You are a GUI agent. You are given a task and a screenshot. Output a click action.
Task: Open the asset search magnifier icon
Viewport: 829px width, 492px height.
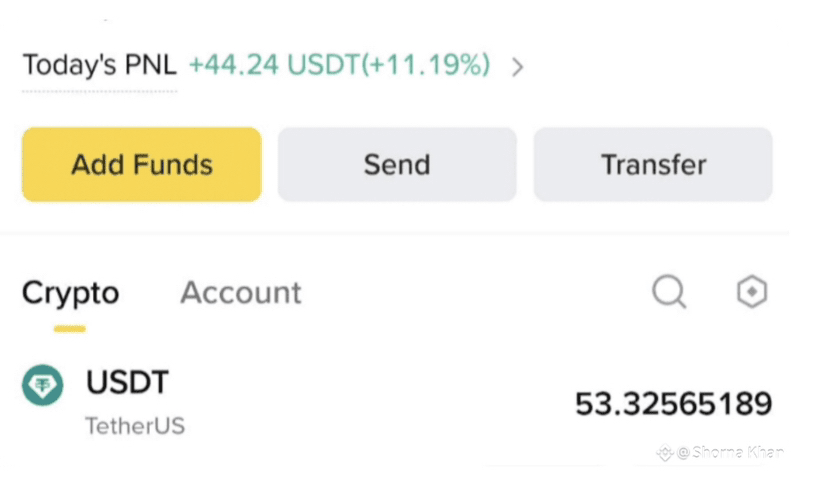click(669, 292)
